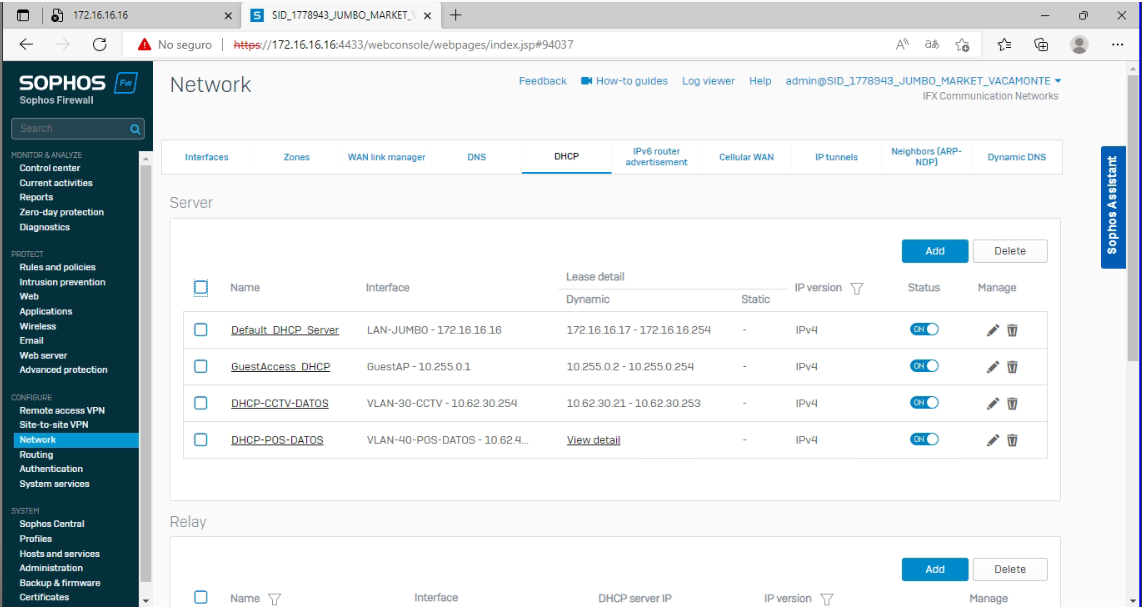This screenshot has width=1142, height=607.
Task: Open the browser favorites star icon
Action: coord(962,45)
